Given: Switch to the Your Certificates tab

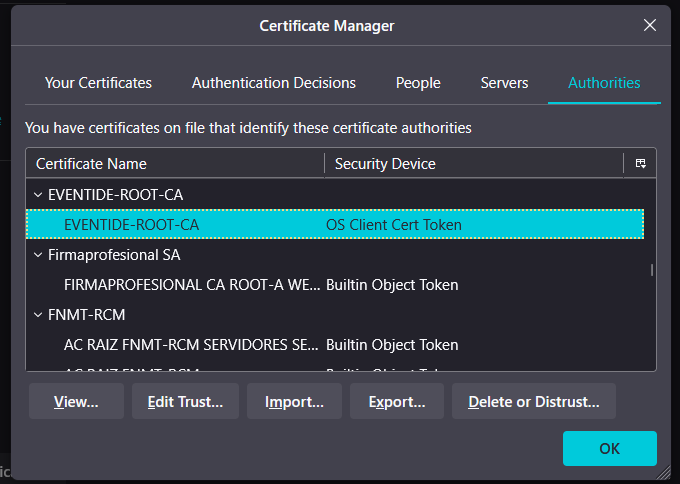Looking at the screenshot, I should pos(98,83).
